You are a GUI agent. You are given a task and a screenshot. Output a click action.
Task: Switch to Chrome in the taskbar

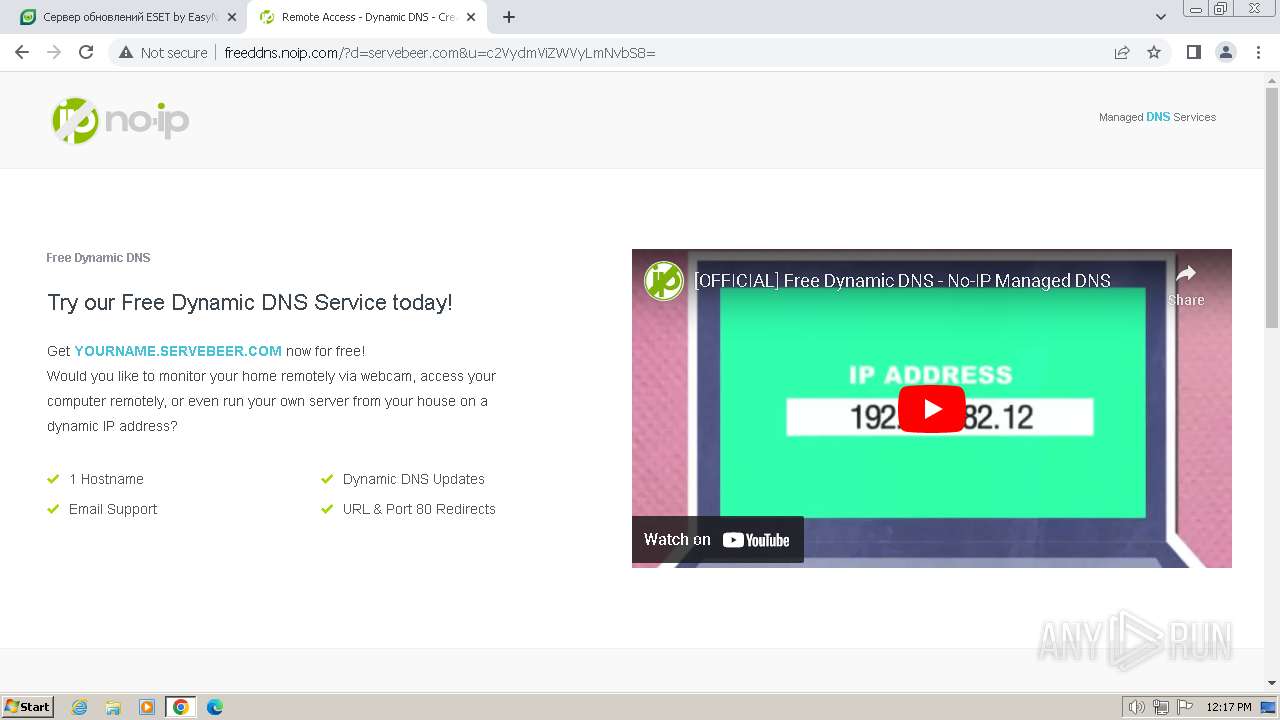click(x=181, y=707)
